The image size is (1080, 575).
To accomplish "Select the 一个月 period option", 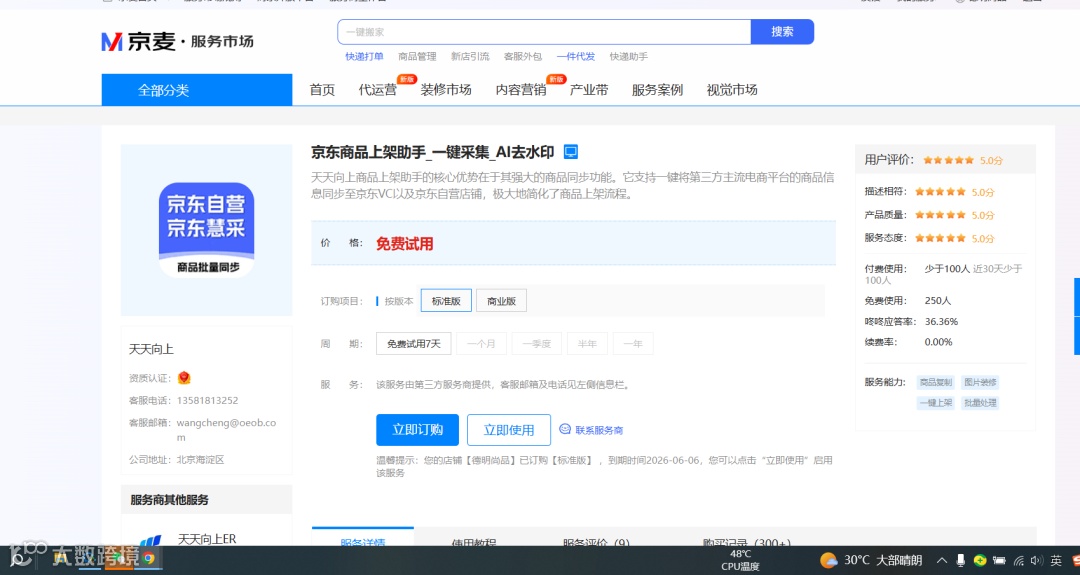I will coord(481,344).
